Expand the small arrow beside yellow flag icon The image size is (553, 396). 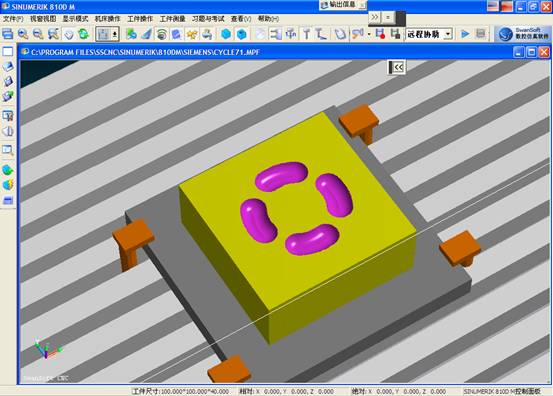pos(369,34)
